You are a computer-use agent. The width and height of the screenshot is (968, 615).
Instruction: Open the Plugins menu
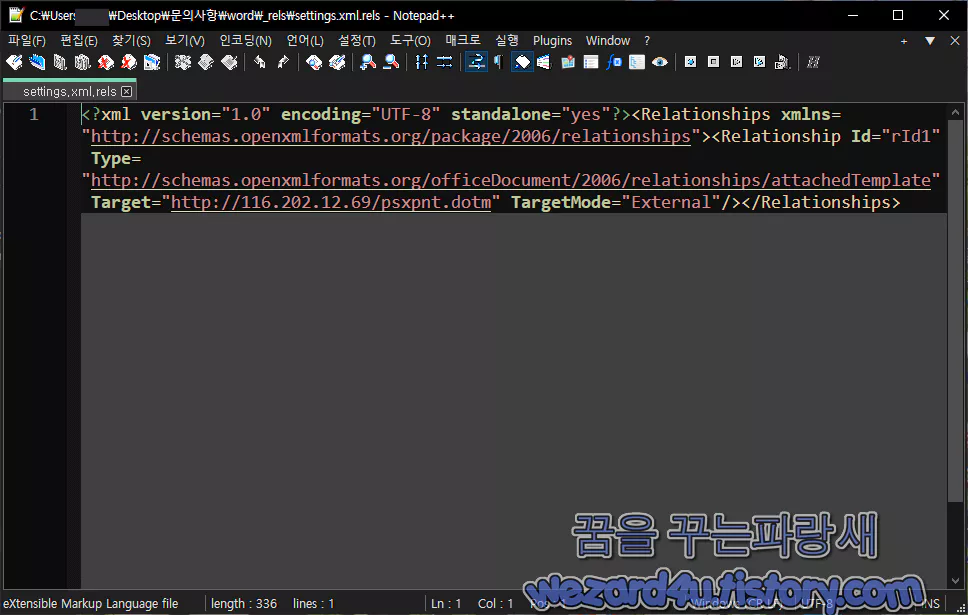coord(553,41)
